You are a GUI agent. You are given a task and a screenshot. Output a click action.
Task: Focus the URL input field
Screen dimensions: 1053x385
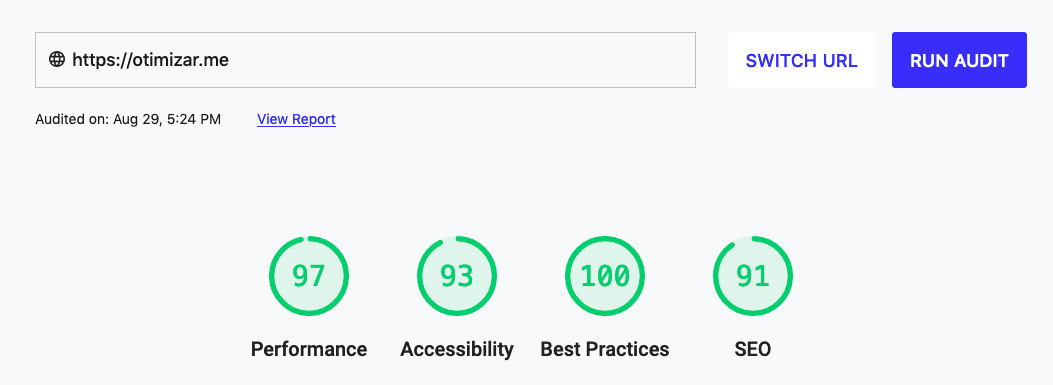click(x=365, y=60)
